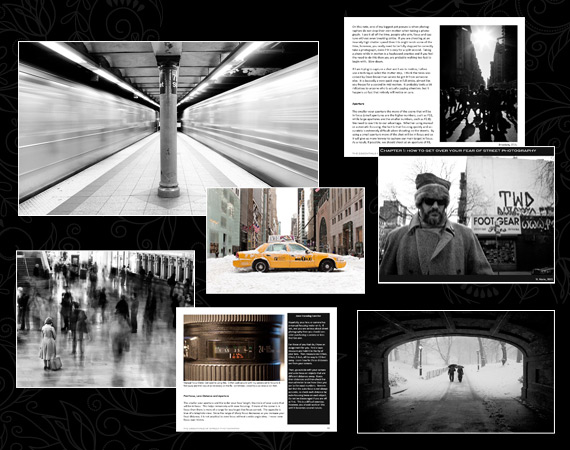Click the camera lens close-up image
This screenshot has height=450, width=570.
tap(234, 347)
